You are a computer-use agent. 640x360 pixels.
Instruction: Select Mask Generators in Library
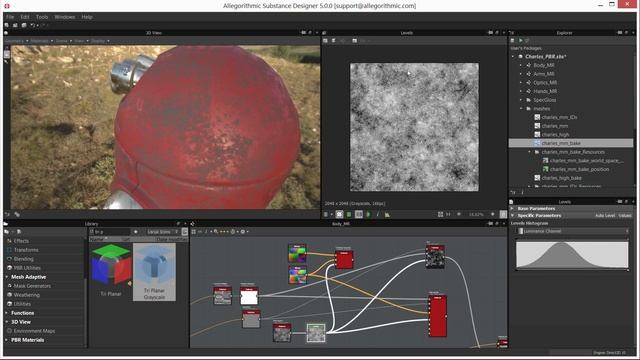click(32, 286)
